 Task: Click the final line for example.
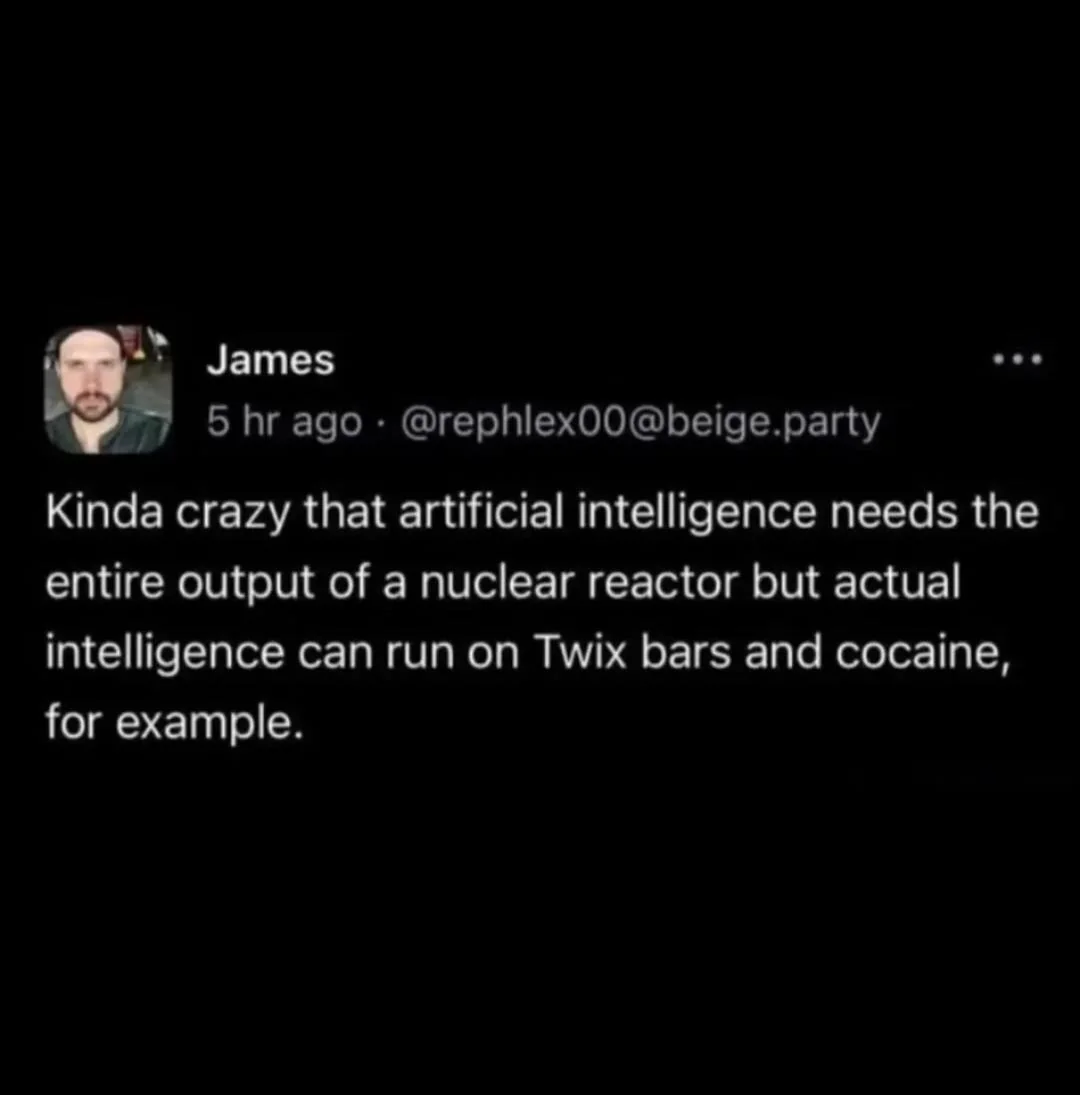(175, 723)
